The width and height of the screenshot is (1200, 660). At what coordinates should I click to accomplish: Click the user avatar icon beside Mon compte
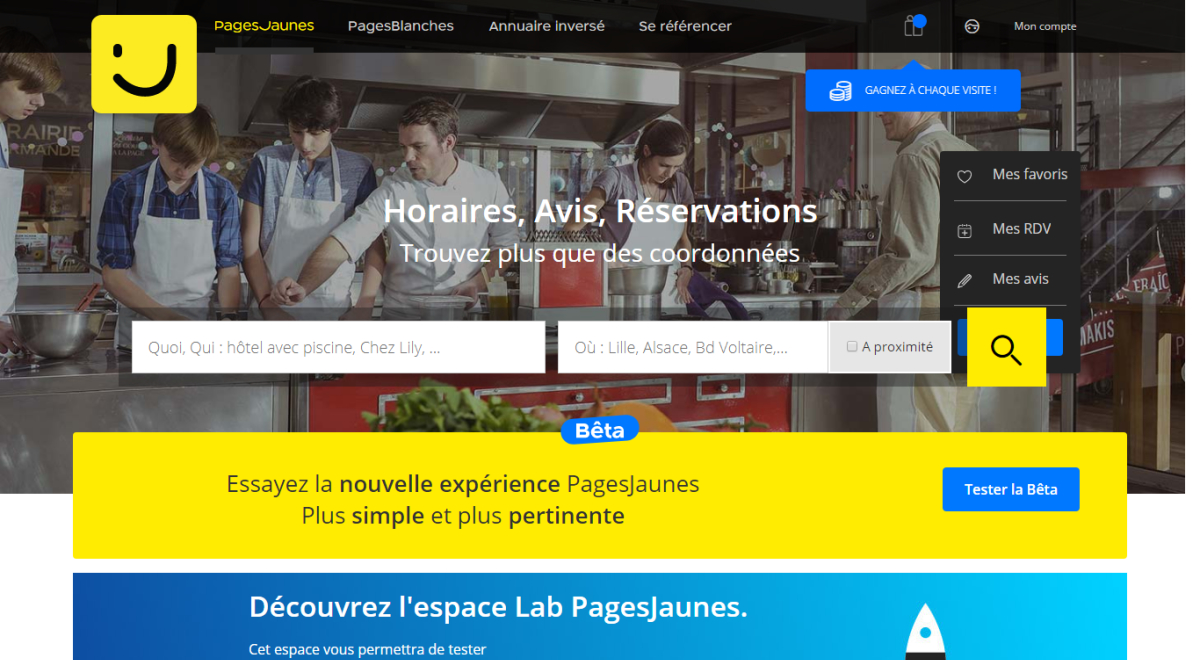click(x=971, y=27)
